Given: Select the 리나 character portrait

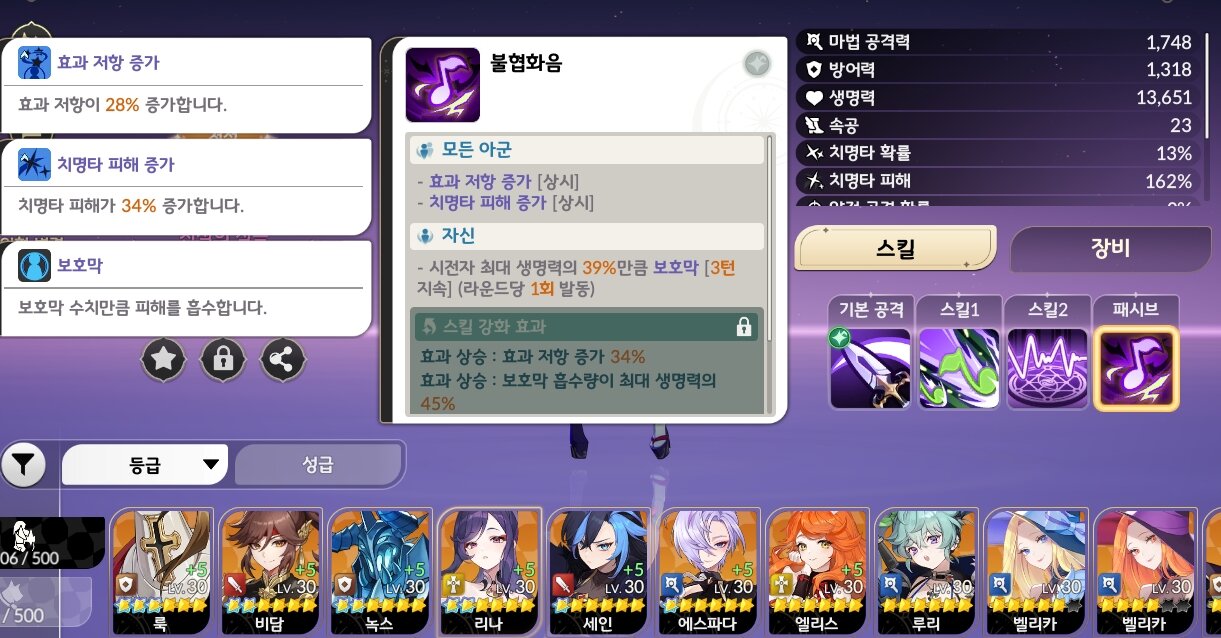Looking at the screenshot, I should click(x=489, y=571).
